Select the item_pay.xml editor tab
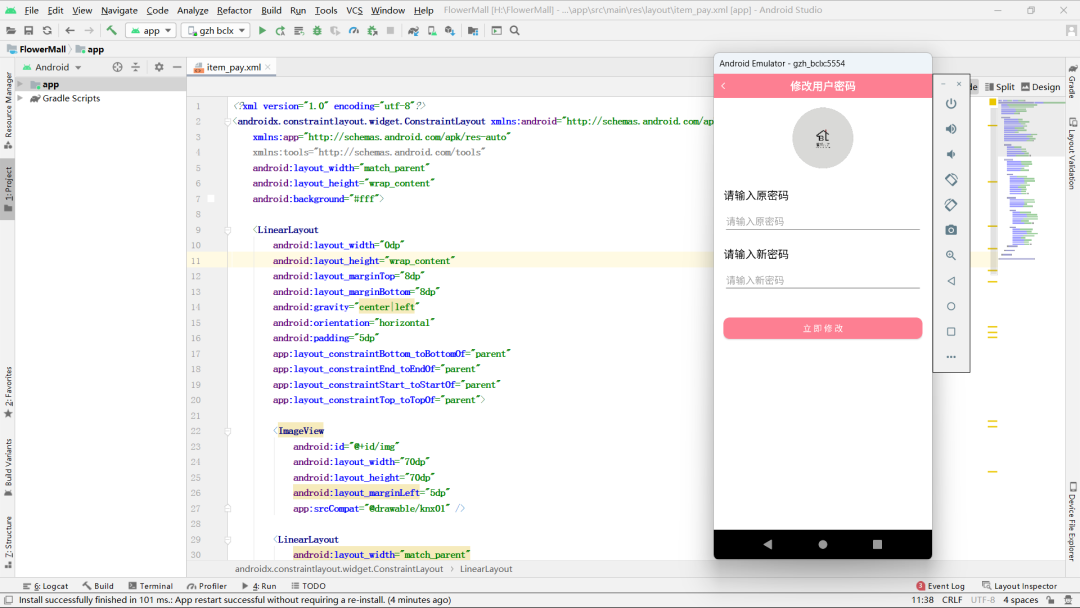 coord(233,67)
